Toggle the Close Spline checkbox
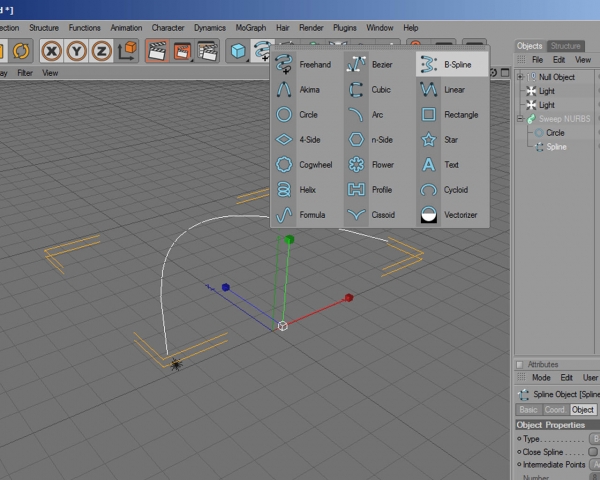 tap(593, 452)
